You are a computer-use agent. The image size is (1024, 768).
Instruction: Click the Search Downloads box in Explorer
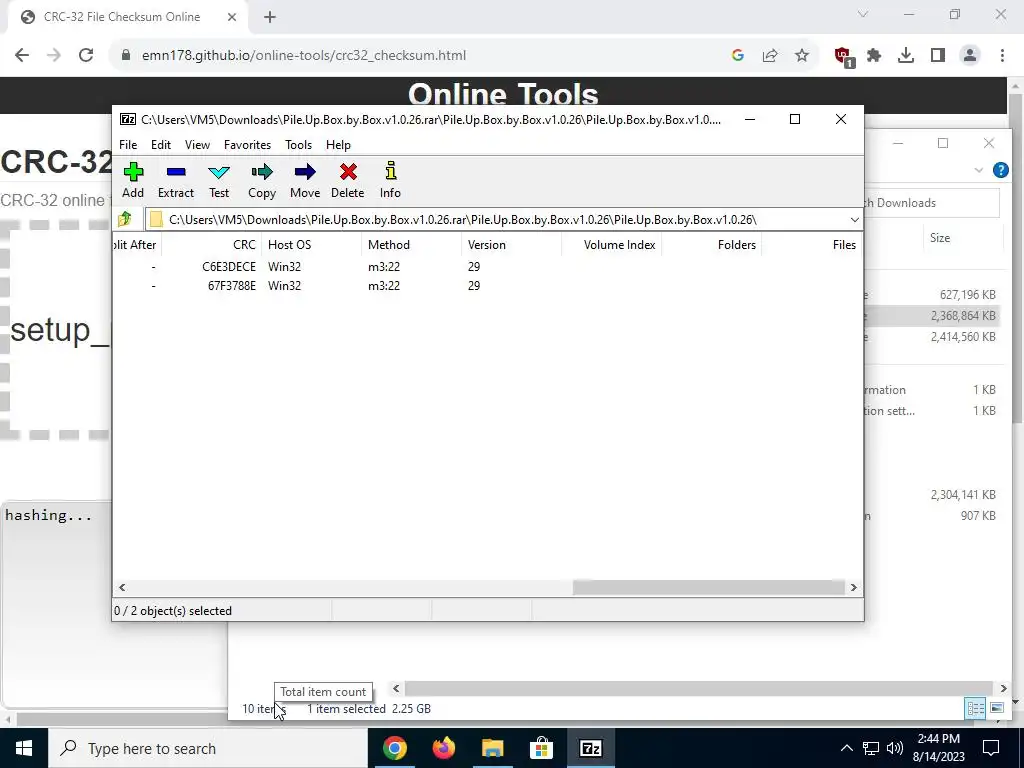click(x=931, y=203)
